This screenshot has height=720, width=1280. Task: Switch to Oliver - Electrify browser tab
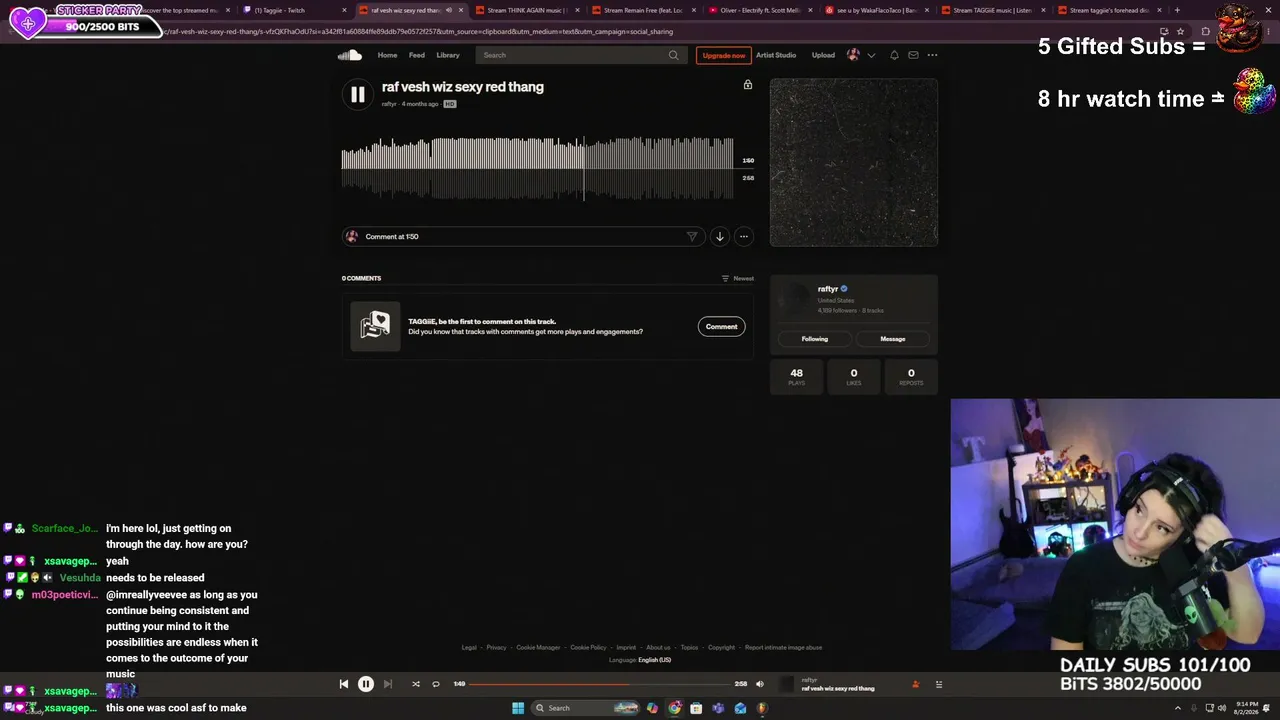[x=760, y=10]
